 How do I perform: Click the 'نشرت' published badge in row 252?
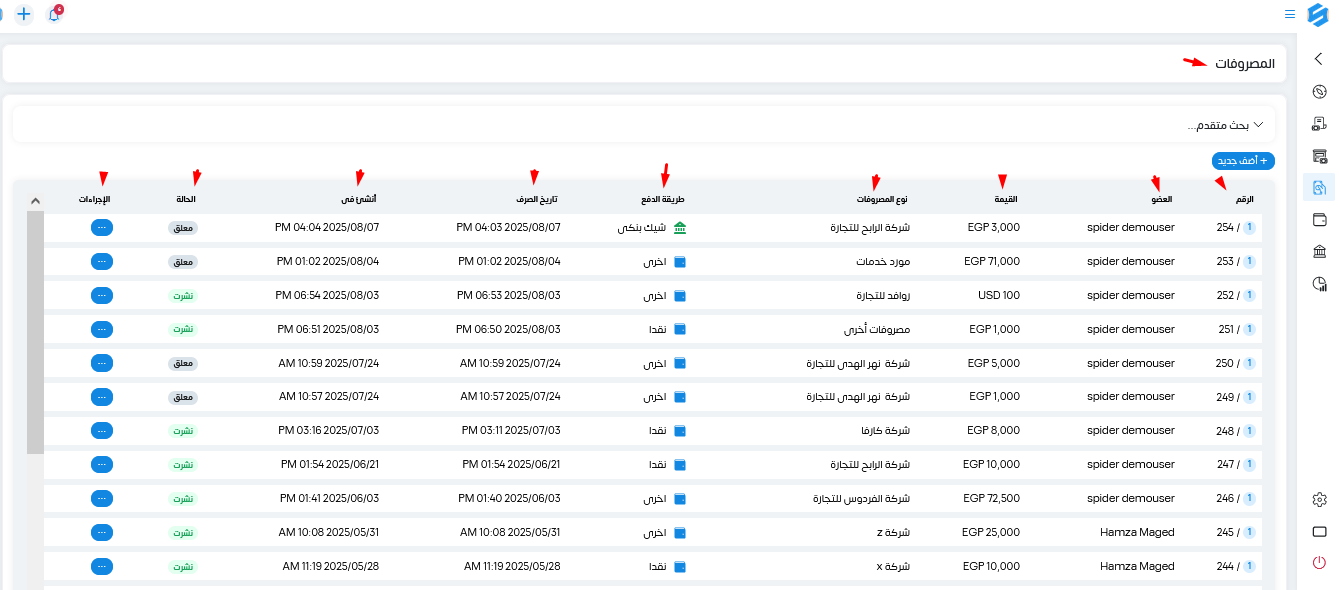pos(183,296)
